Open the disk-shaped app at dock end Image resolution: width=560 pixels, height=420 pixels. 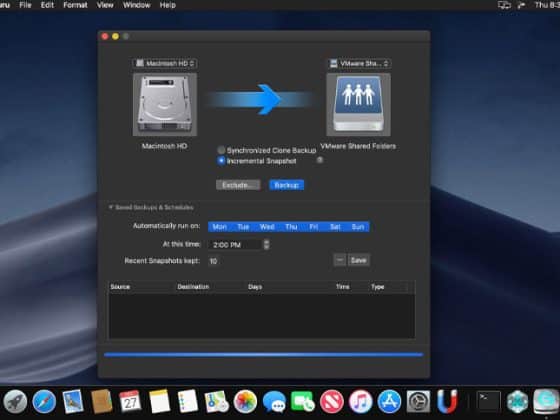546,401
